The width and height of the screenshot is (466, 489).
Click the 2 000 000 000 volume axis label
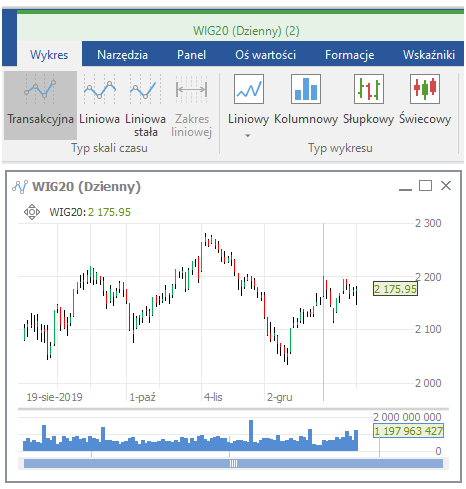[x=407, y=417]
